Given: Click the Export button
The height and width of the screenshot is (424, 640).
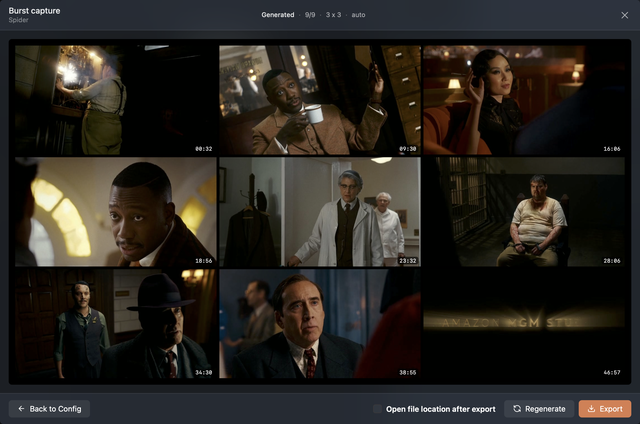Looking at the screenshot, I should (x=604, y=408).
